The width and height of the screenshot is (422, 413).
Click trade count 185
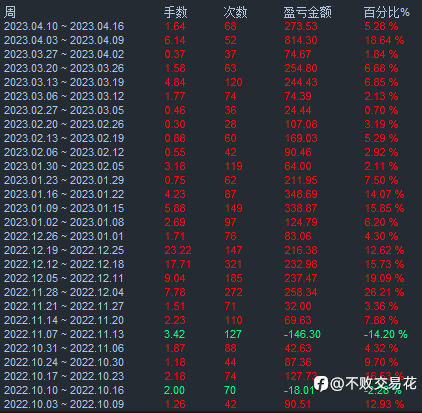pyautogui.click(x=233, y=278)
